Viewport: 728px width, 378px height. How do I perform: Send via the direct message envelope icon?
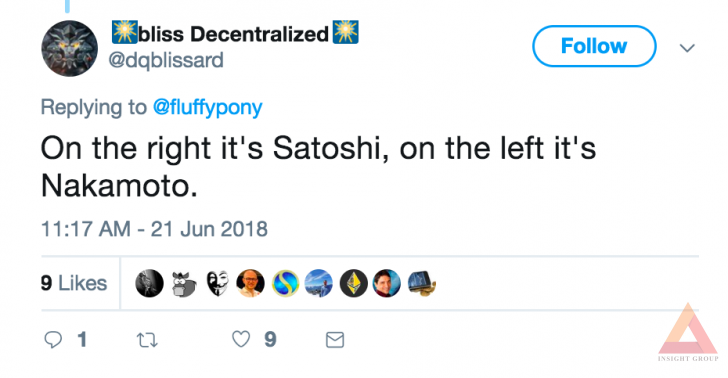click(335, 340)
